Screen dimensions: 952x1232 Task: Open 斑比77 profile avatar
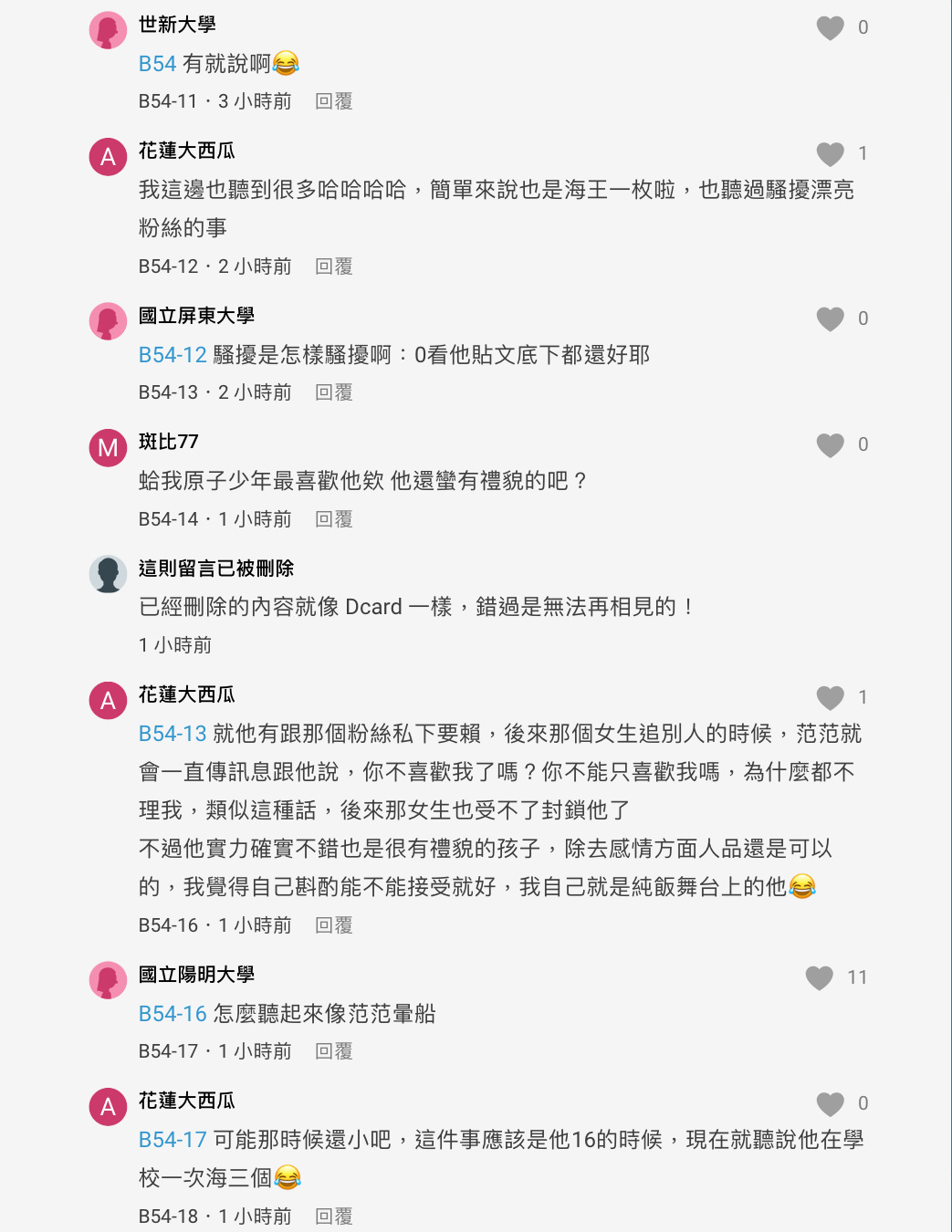(x=108, y=447)
